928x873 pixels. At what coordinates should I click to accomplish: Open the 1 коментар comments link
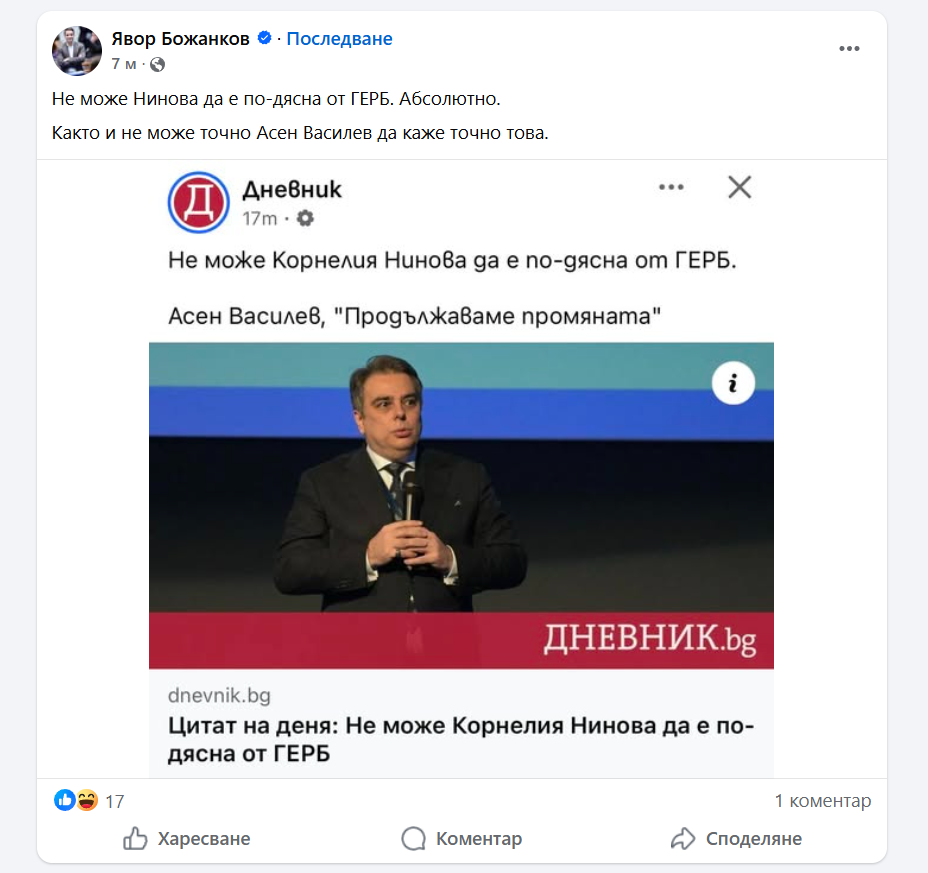click(x=822, y=801)
